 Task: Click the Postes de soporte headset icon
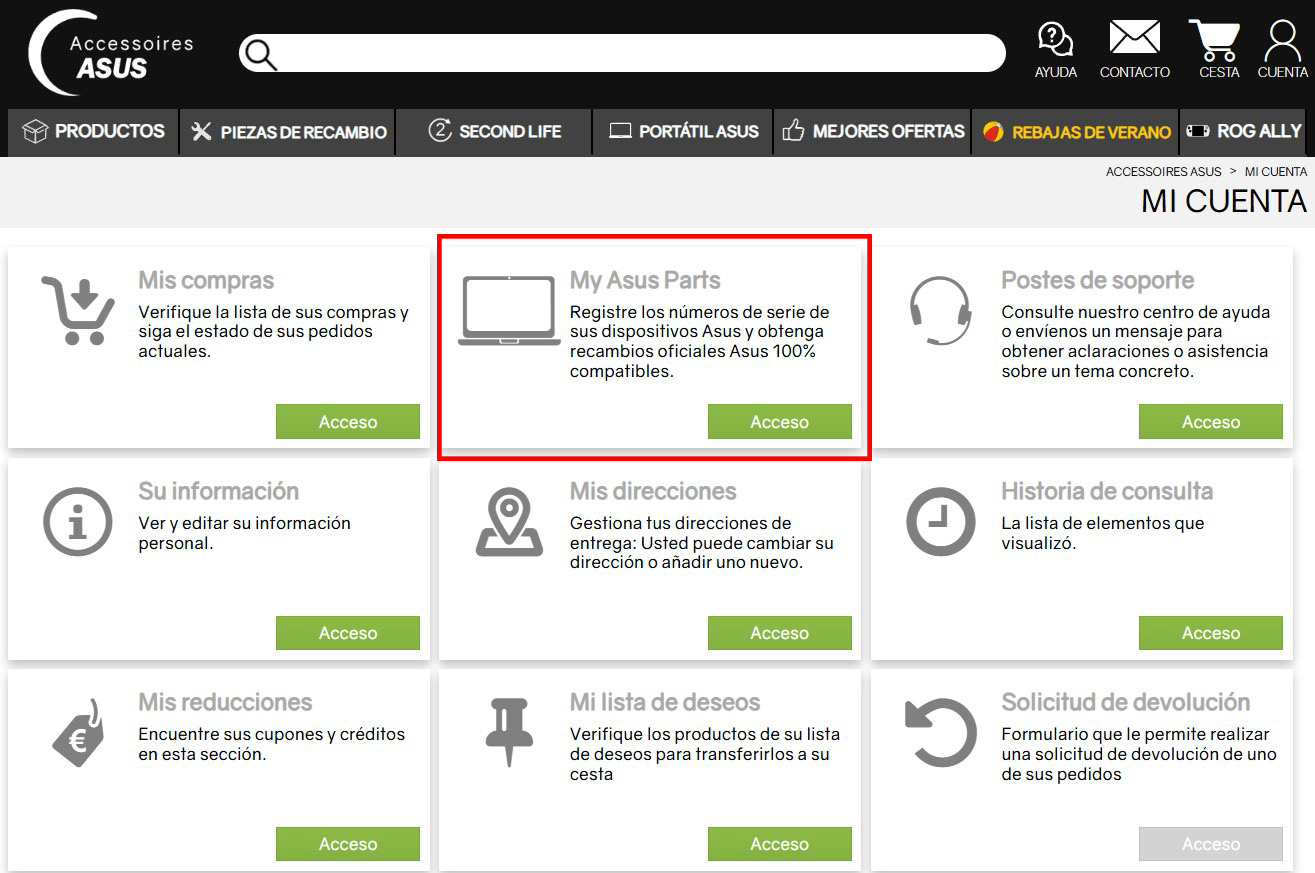point(940,310)
